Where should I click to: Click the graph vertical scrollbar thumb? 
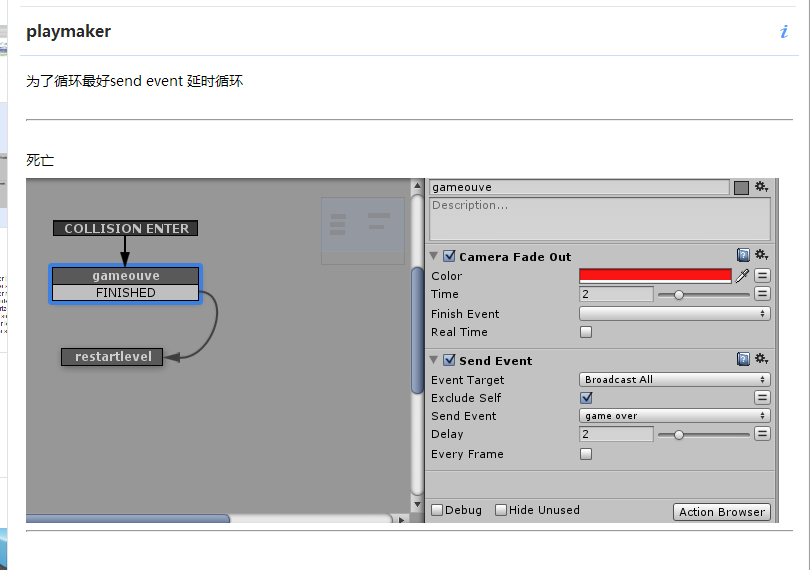click(x=417, y=331)
